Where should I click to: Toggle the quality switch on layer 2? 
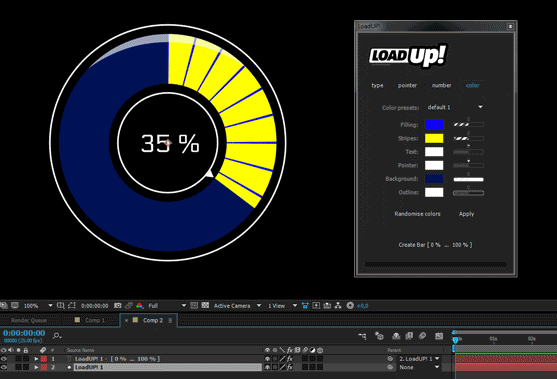click(282, 367)
